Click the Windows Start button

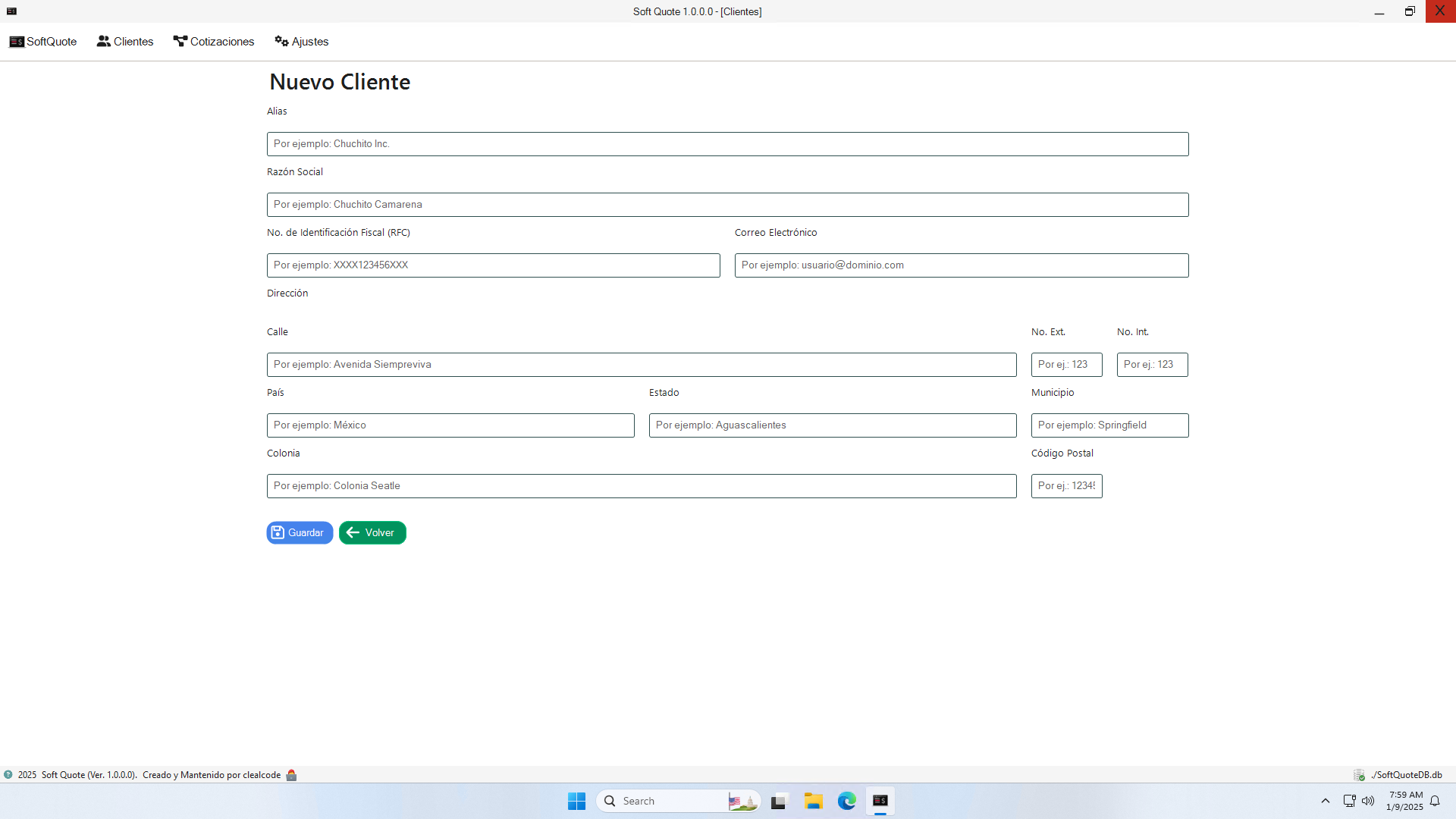coord(576,802)
